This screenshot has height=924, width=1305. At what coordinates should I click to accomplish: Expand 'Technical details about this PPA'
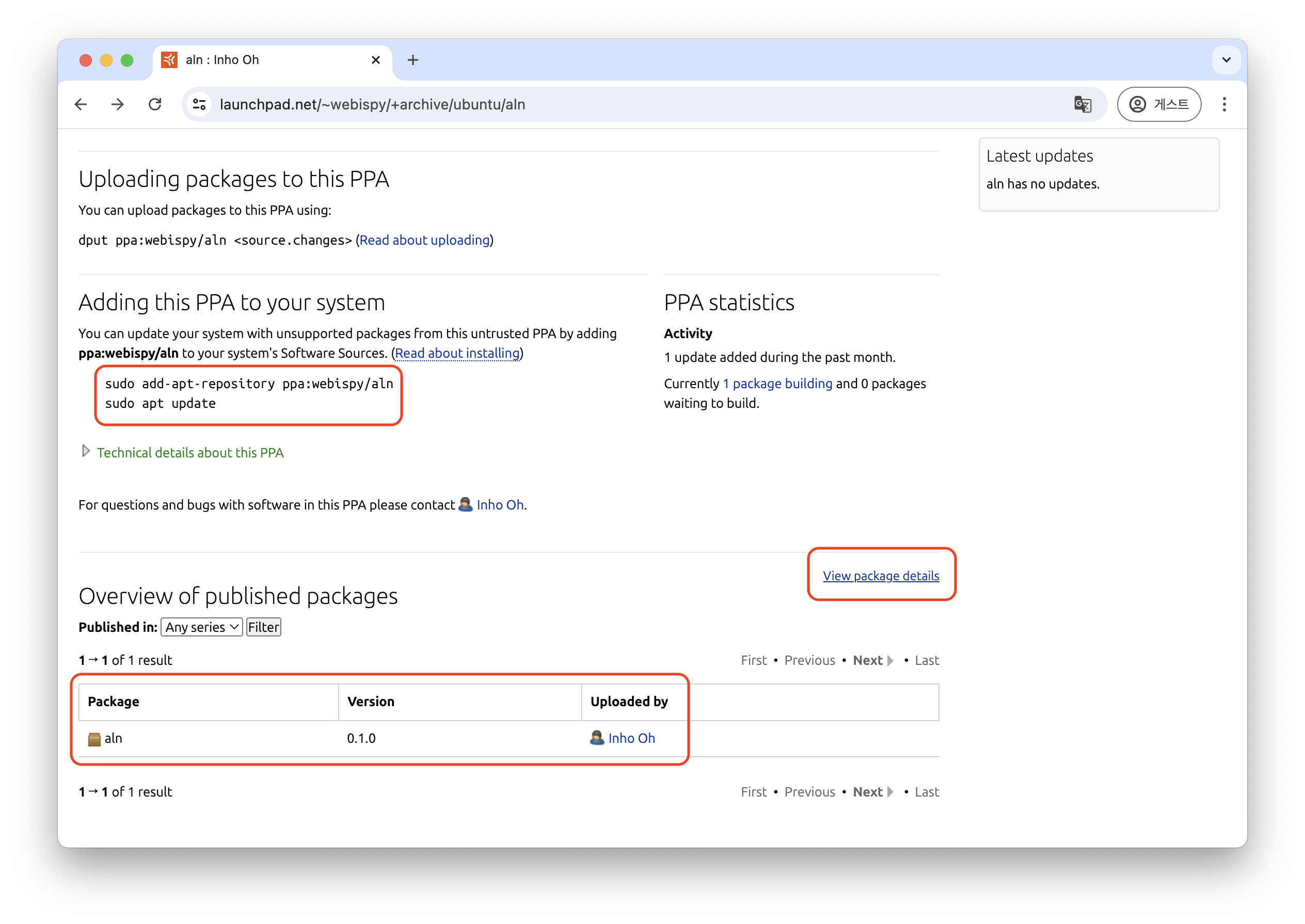point(190,452)
